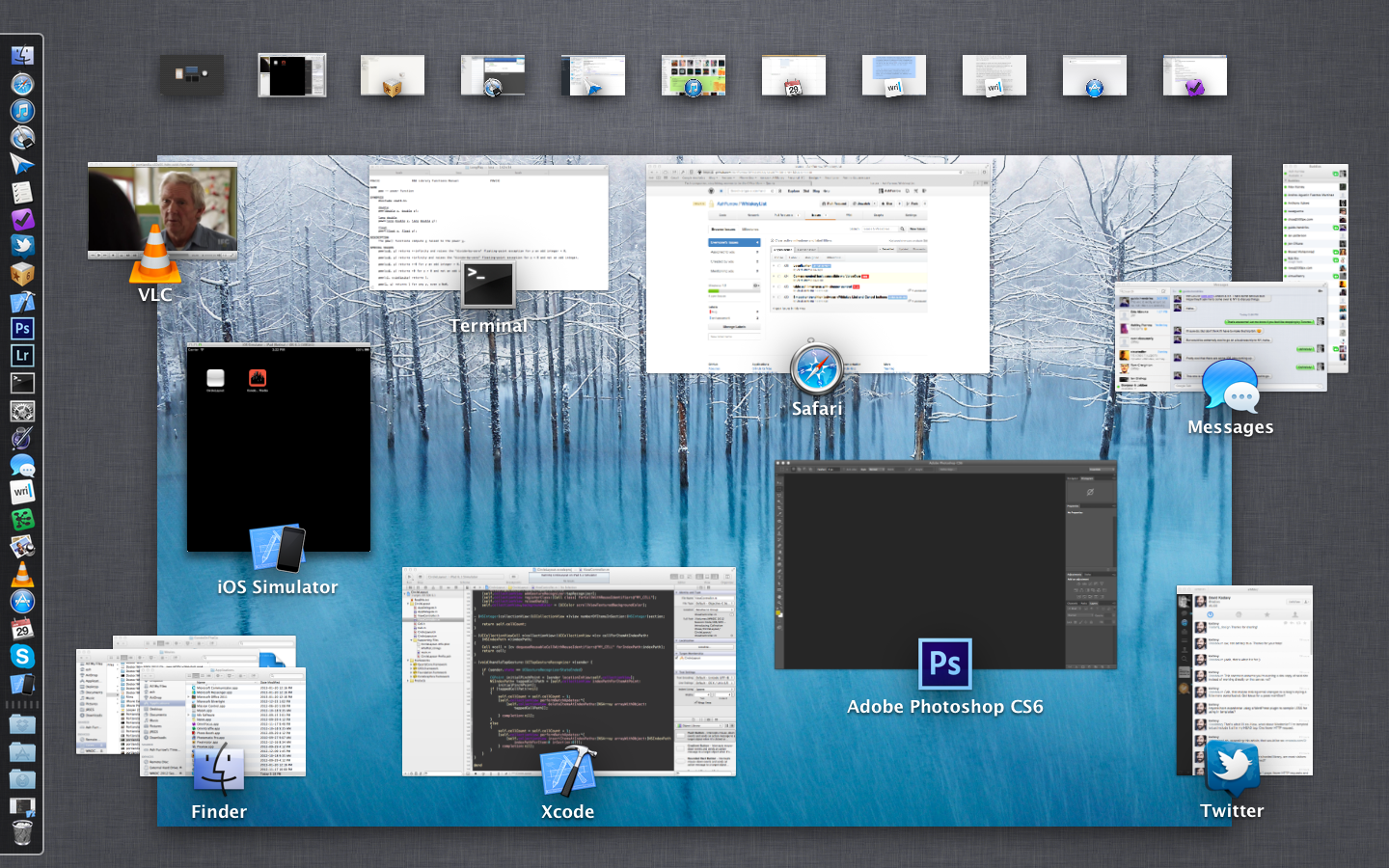Open Lightroom from the Dock

(x=22, y=356)
